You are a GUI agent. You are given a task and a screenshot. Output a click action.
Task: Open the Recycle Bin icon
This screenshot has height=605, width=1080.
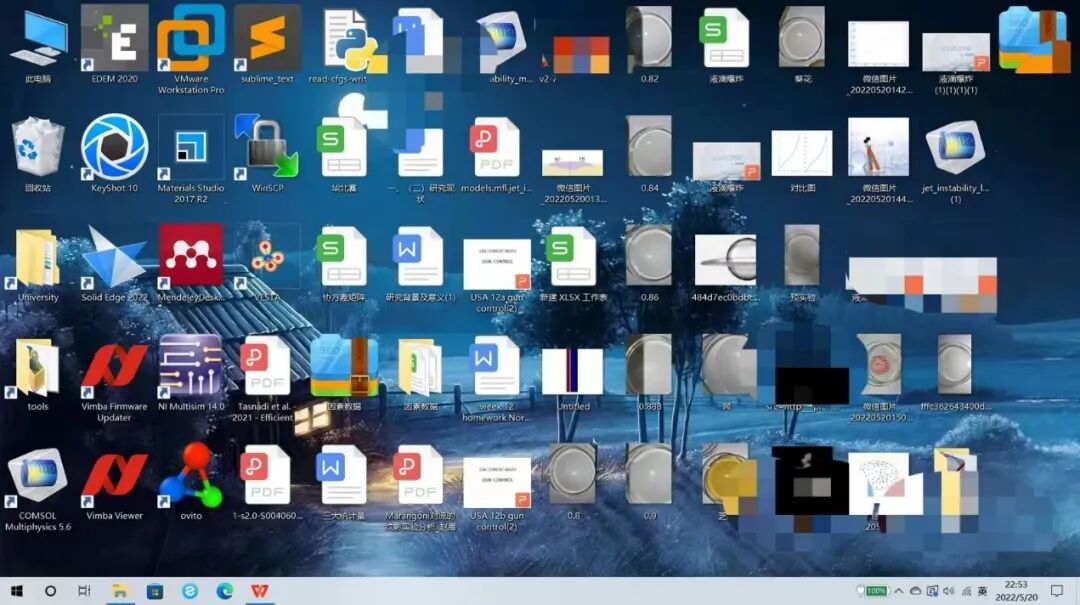(38, 154)
